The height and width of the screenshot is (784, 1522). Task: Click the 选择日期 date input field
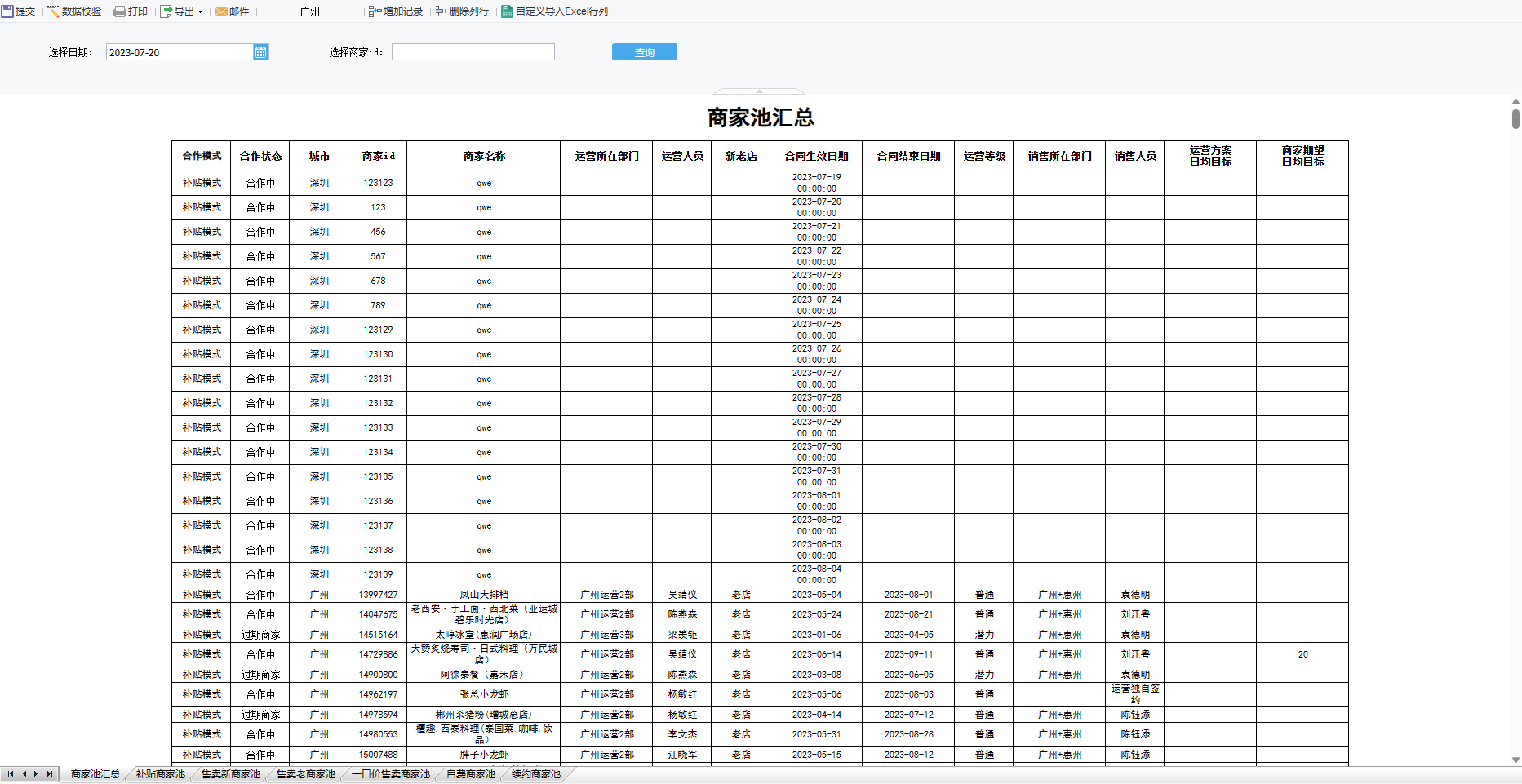180,52
